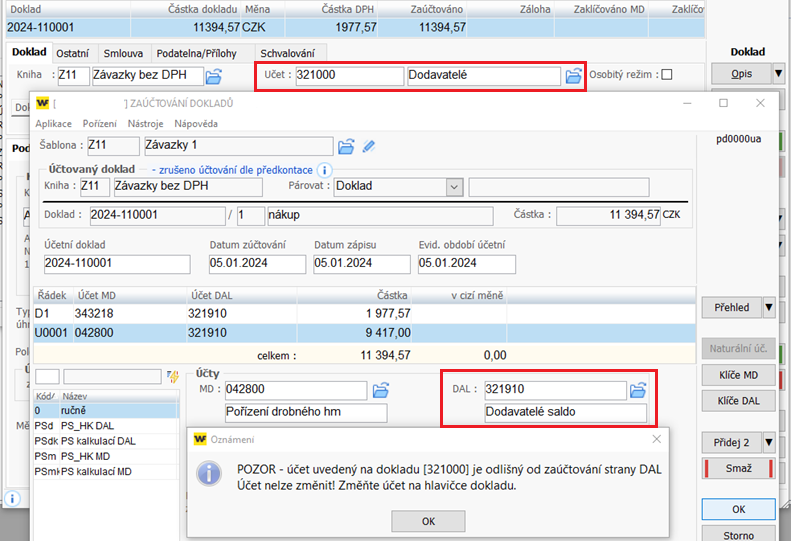This screenshot has height=541, width=791.
Task: Click the folder icon next to Šablona Závazky 1
Action: tap(346, 147)
